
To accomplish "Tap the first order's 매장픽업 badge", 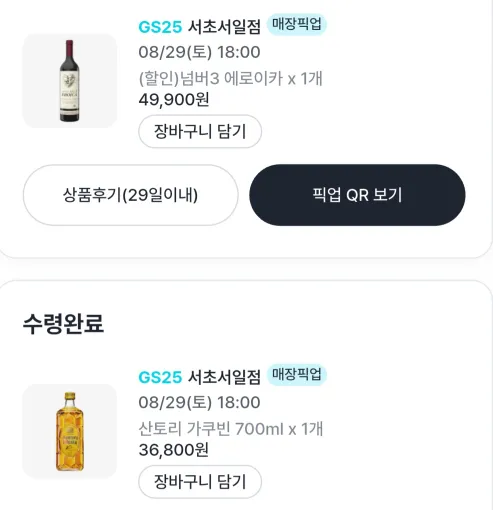I will coord(297,24).
